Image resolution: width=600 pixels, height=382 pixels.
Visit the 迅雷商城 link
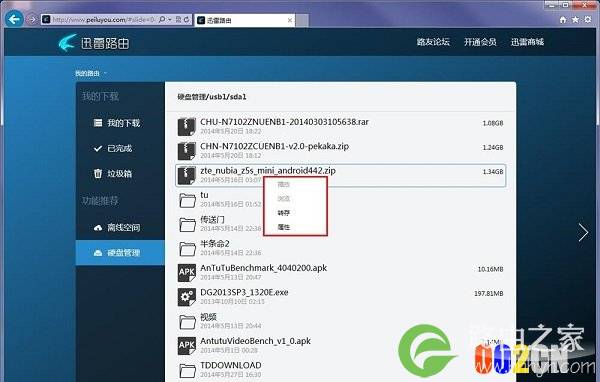tap(527, 42)
